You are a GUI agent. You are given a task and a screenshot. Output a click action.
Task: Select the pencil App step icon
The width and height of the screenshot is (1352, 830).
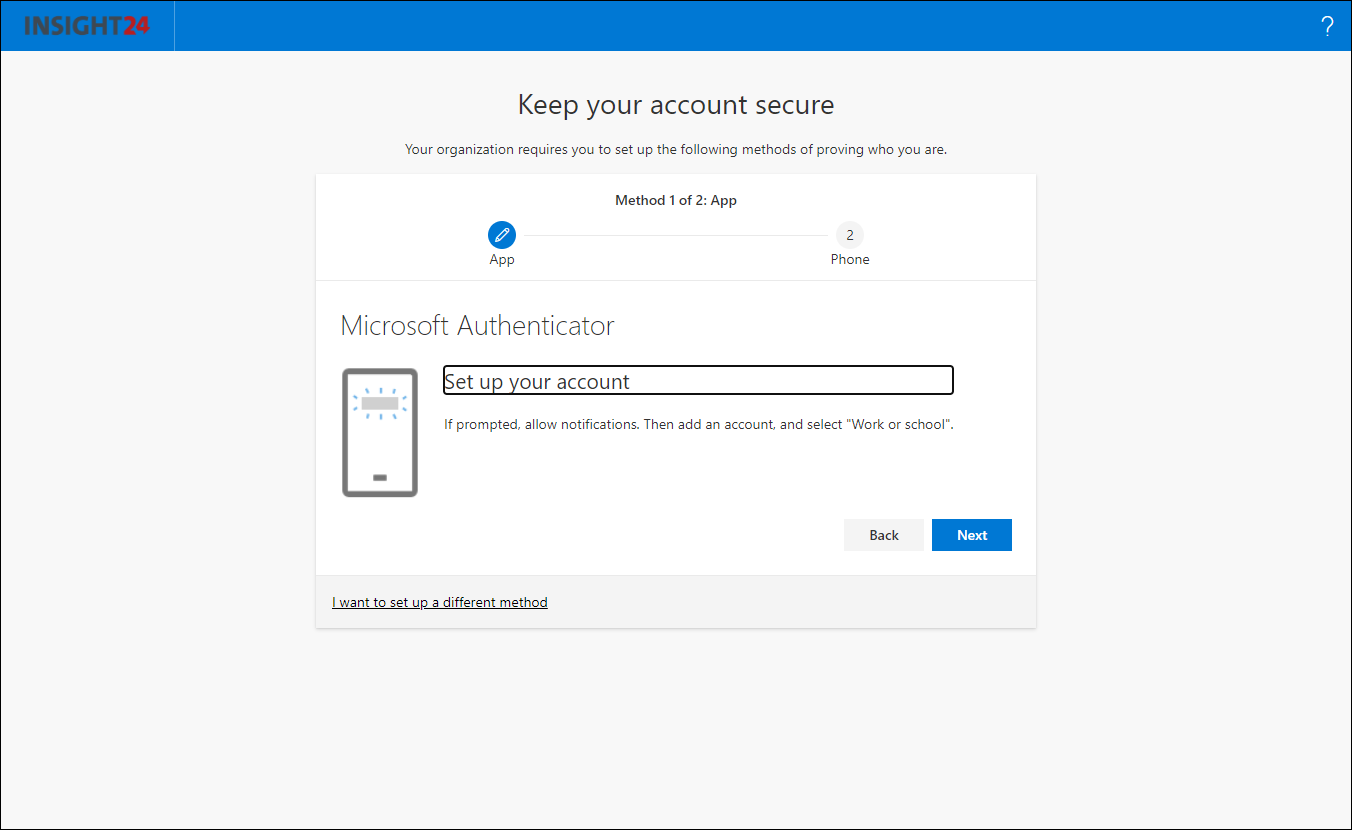pos(502,235)
